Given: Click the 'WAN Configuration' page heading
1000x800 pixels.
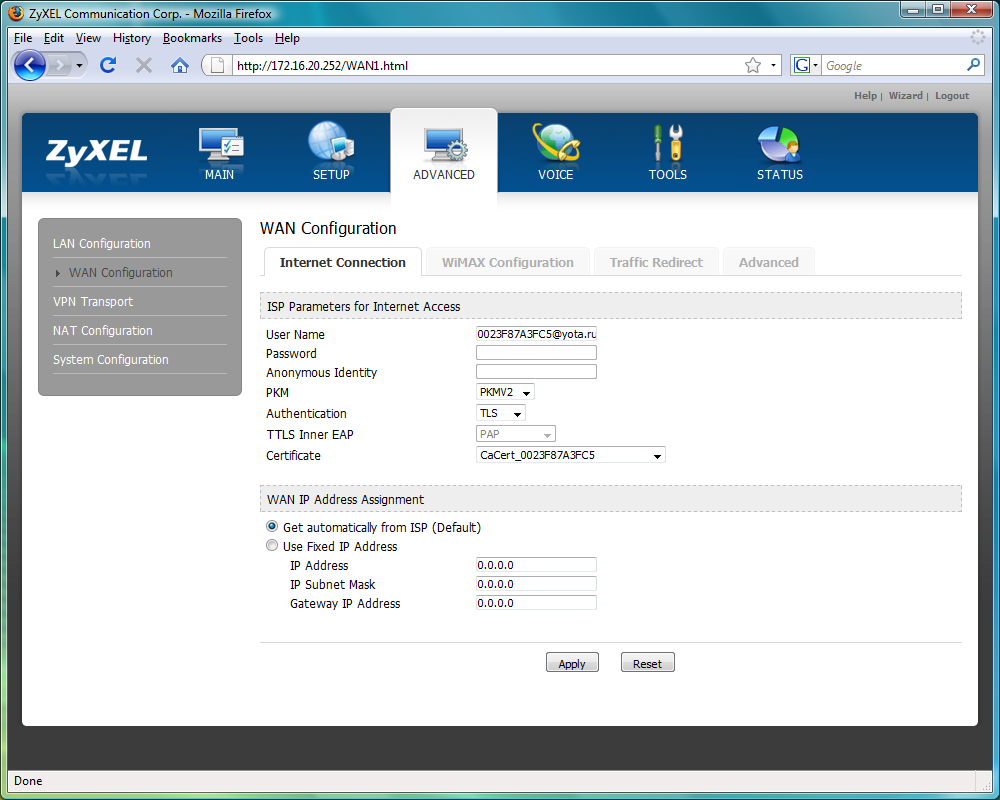Looking at the screenshot, I should click(328, 228).
